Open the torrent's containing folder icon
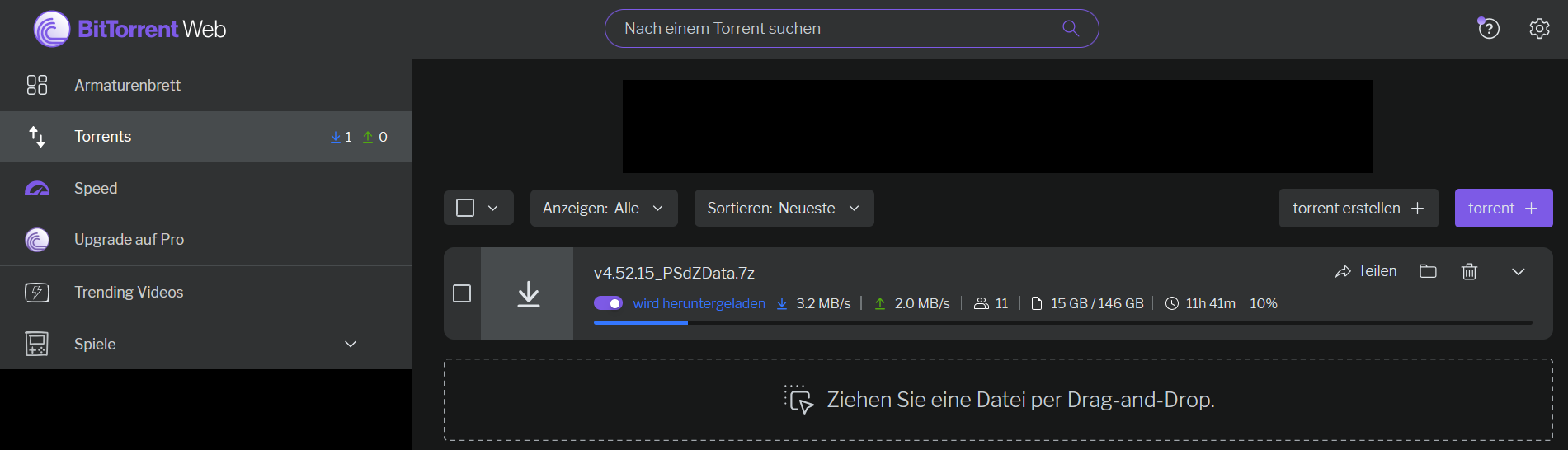 [1428, 271]
